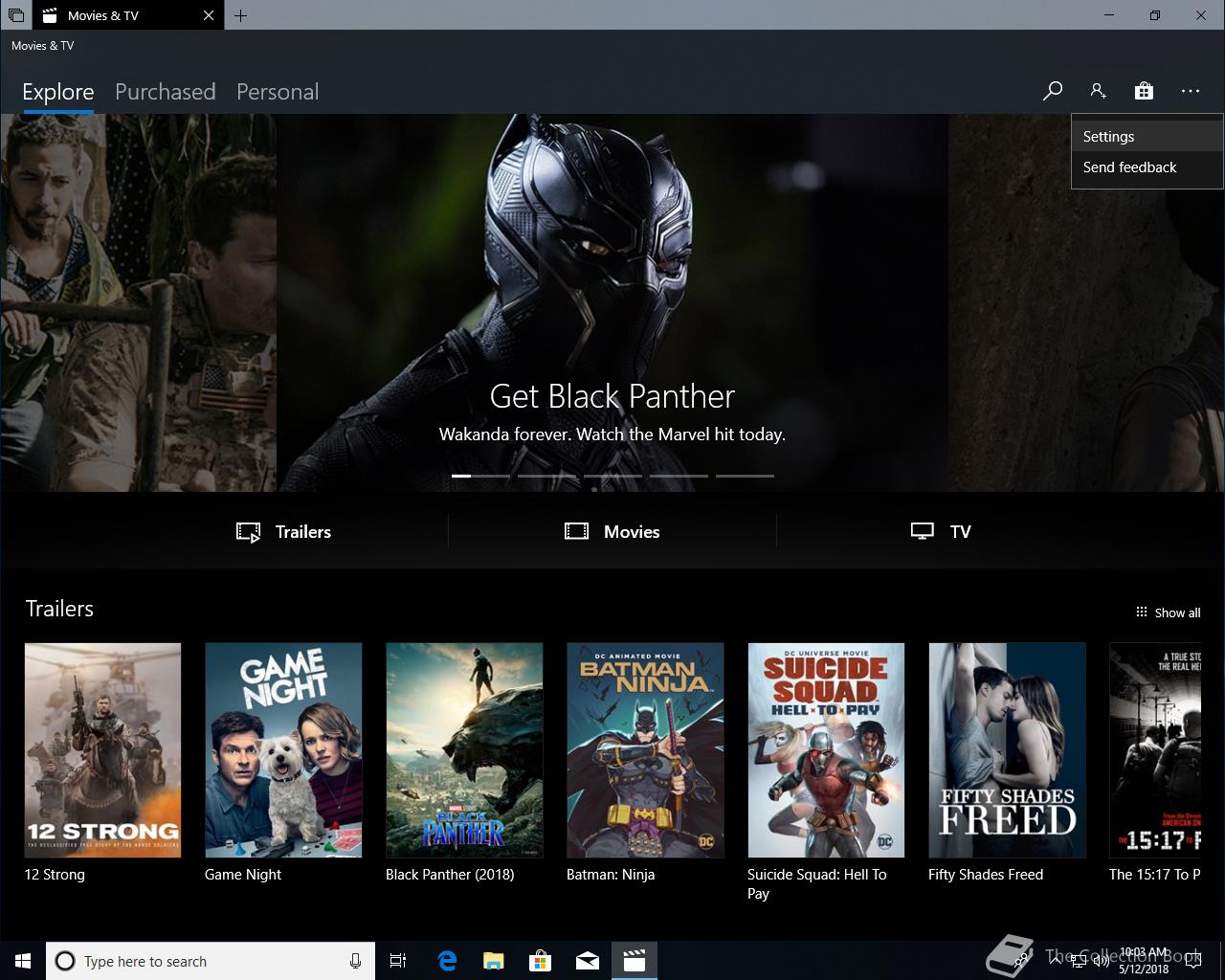The image size is (1225, 980).
Task: Jump to fifth carousel slide indicator
Action: 745,476
